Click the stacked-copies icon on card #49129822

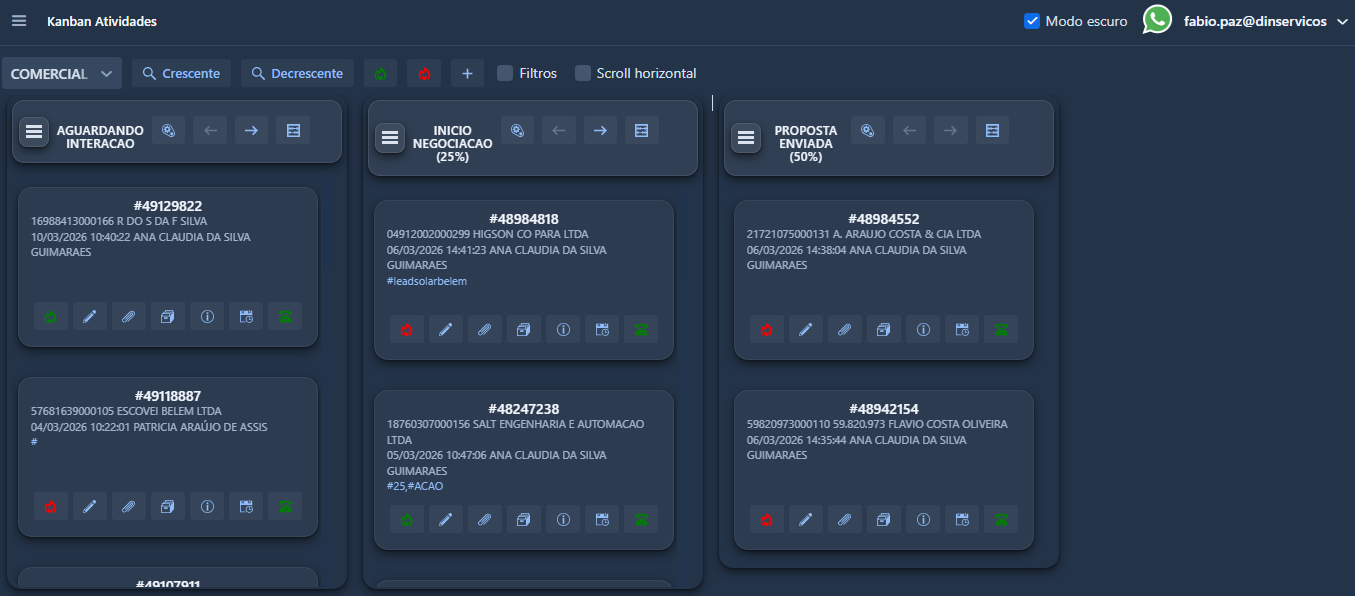click(168, 316)
